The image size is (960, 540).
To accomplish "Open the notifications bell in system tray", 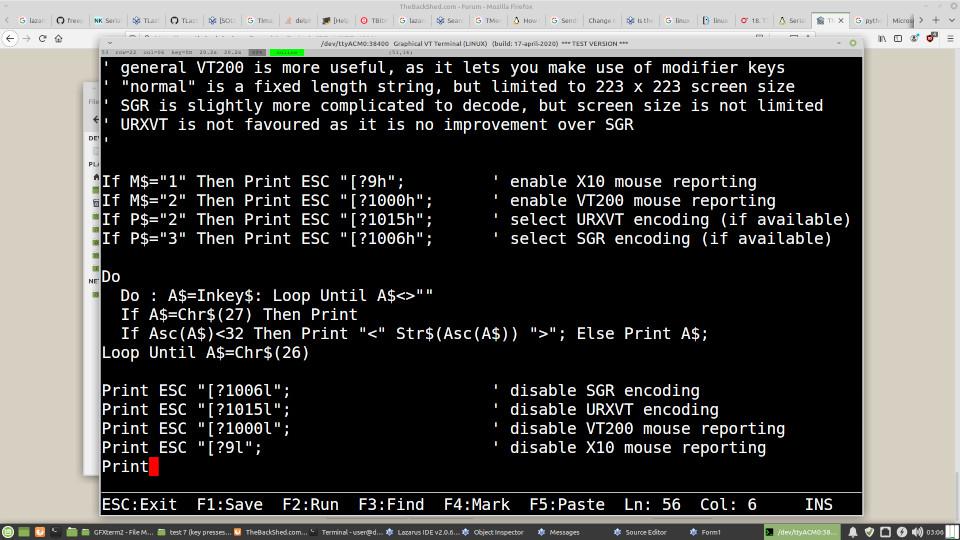I will point(853,532).
